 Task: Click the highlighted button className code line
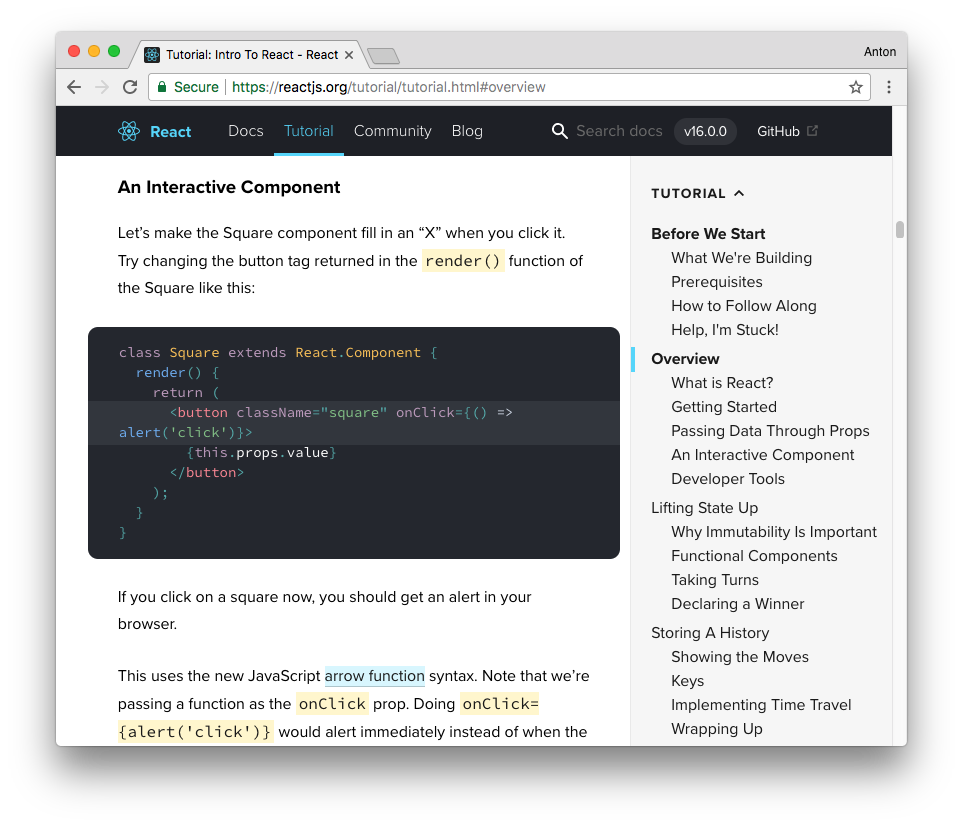354,423
